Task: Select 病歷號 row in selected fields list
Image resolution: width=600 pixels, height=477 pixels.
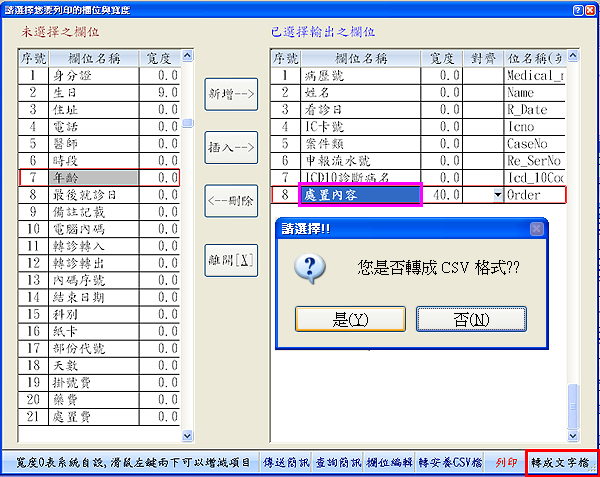Action: (x=360, y=75)
